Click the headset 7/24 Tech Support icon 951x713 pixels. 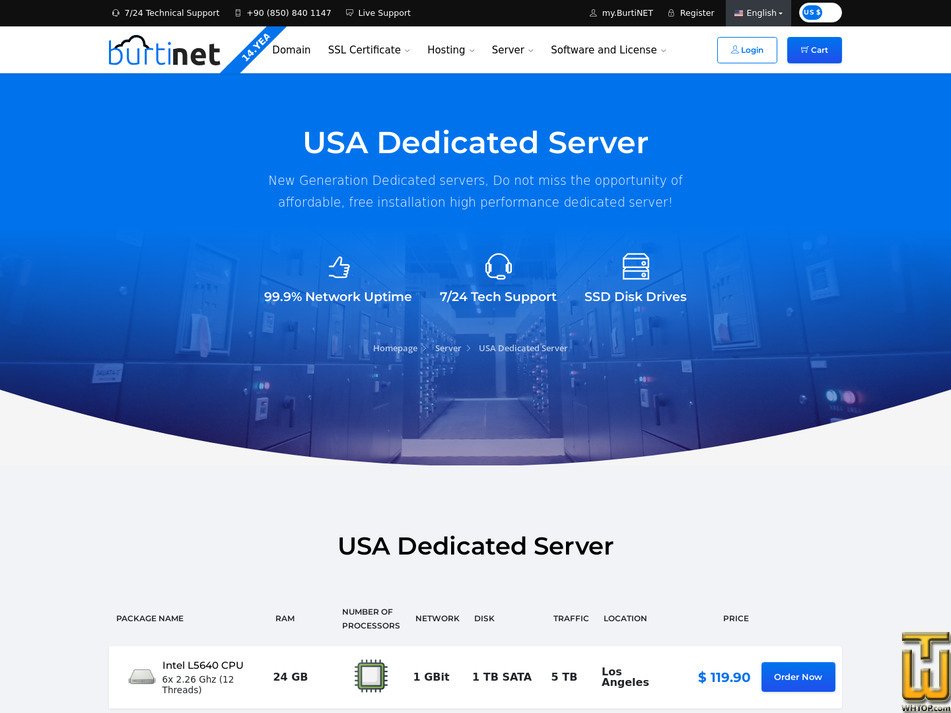click(x=498, y=264)
